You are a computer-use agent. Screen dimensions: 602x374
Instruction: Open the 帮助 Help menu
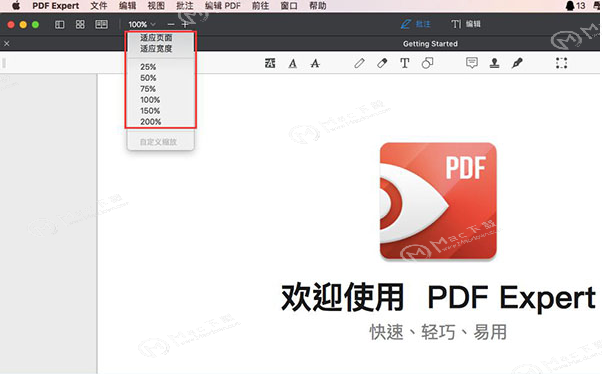[318, 6]
